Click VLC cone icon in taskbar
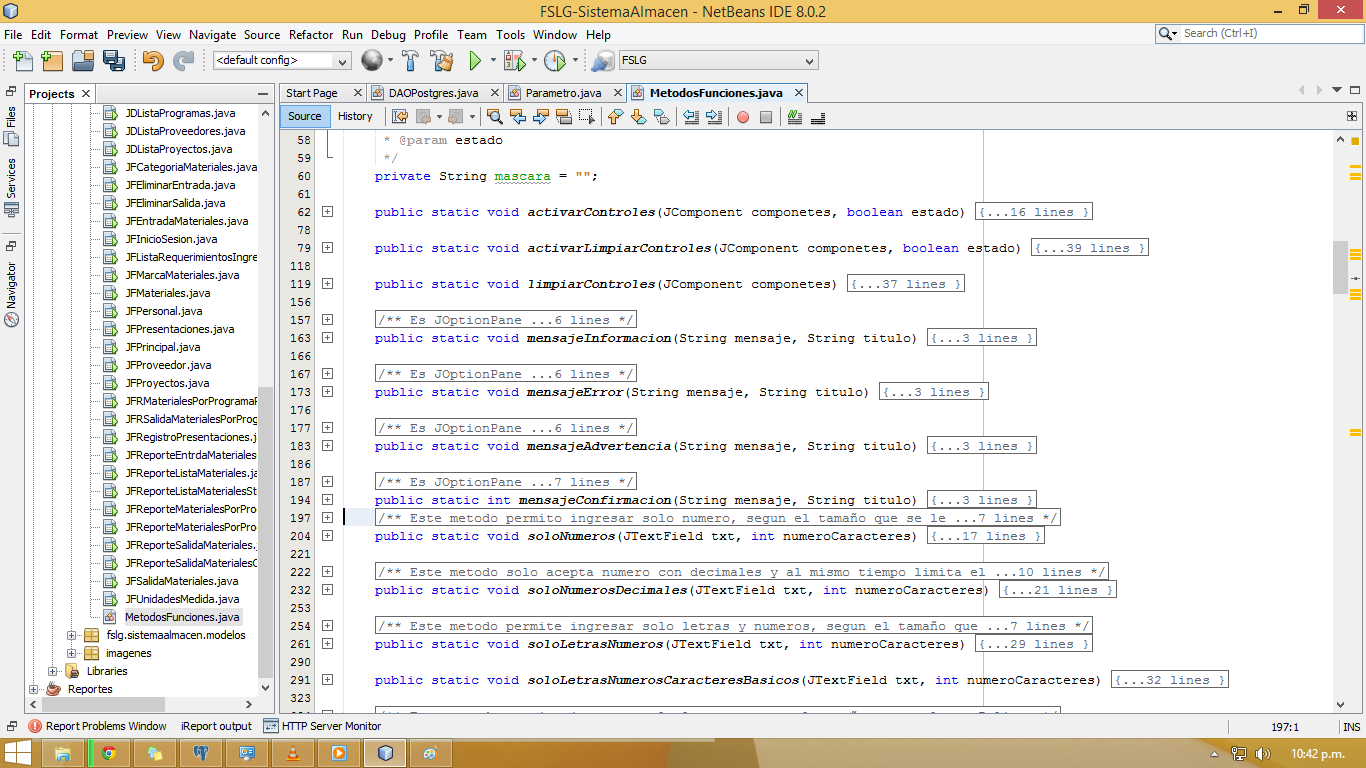The height and width of the screenshot is (768, 1366). point(293,753)
